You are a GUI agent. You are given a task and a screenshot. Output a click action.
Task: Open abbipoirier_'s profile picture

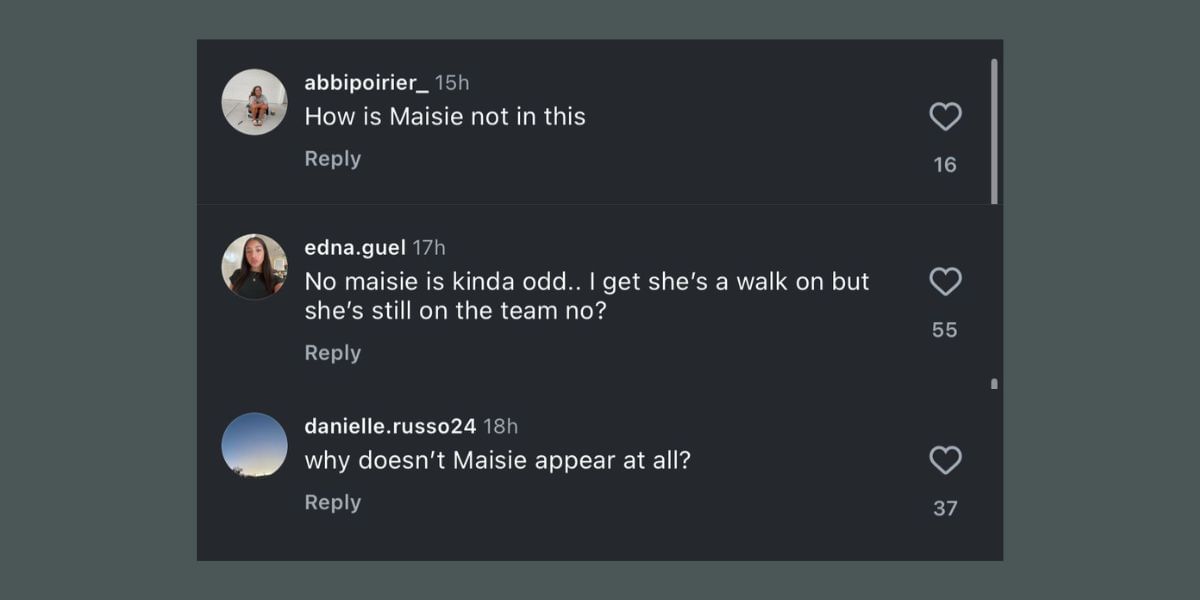[x=254, y=102]
